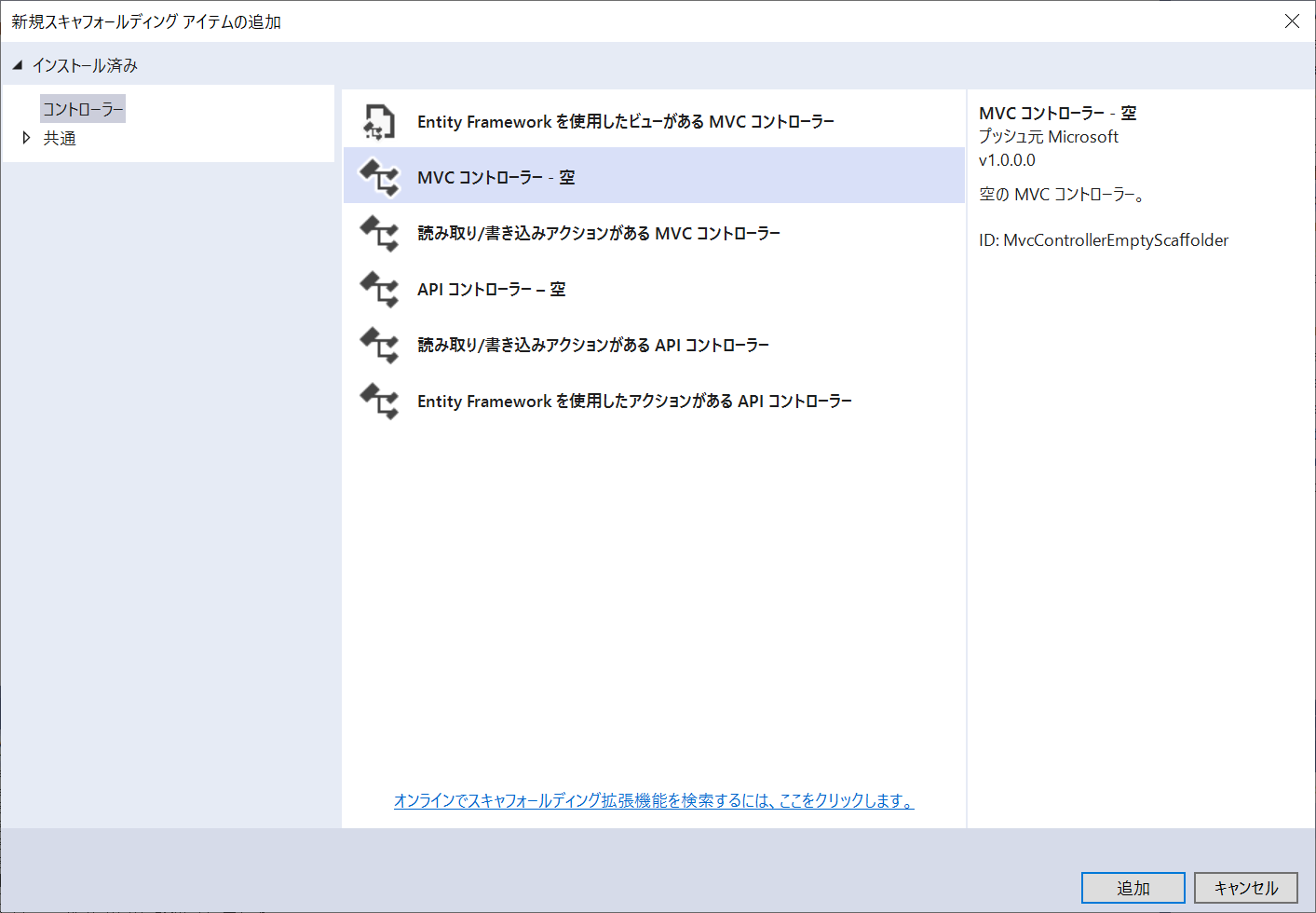Expand the 共通 tree node arrow
This screenshot has width=1316, height=913.
click(x=26, y=138)
